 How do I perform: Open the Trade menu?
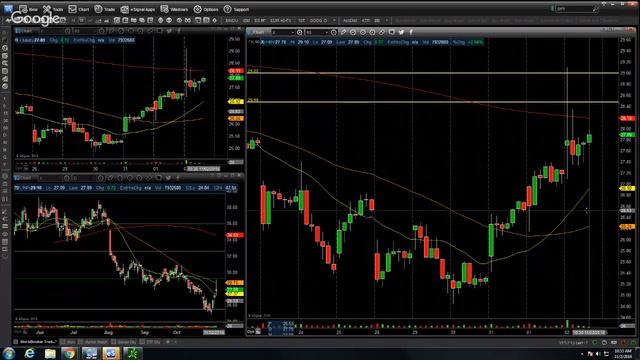(105, 9)
